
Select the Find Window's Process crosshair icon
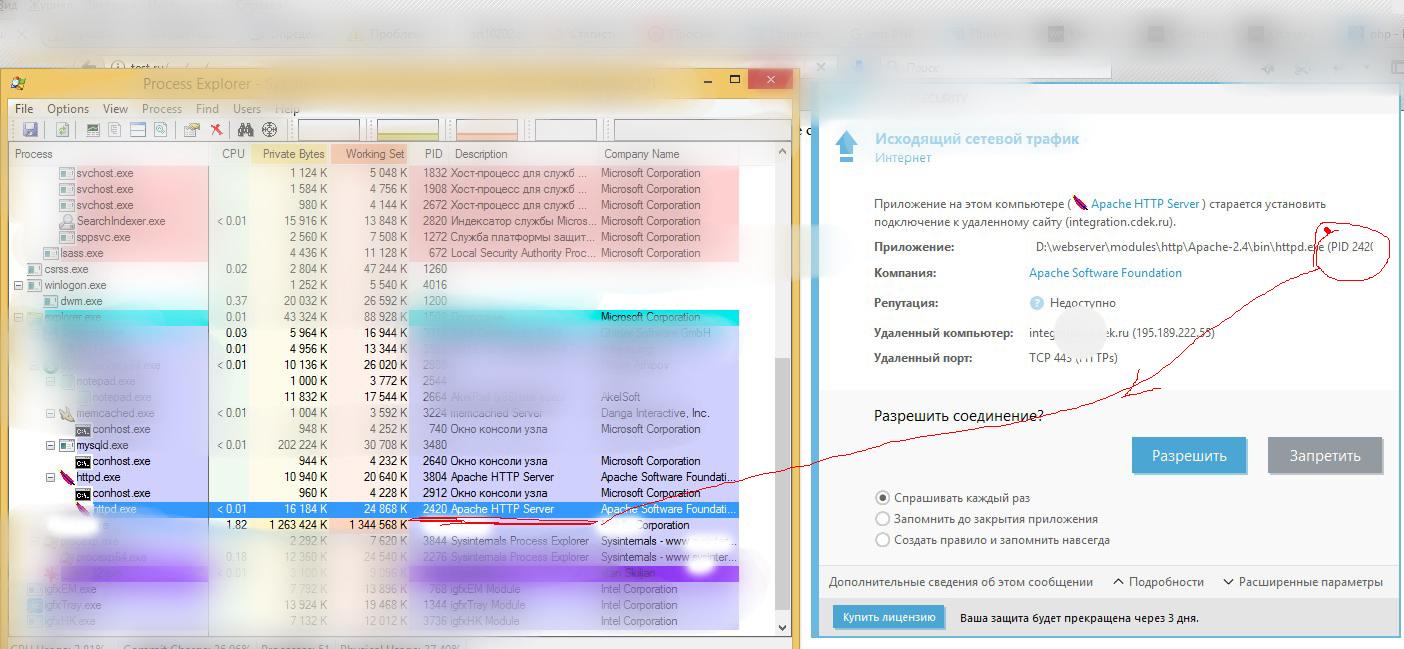tap(269, 130)
